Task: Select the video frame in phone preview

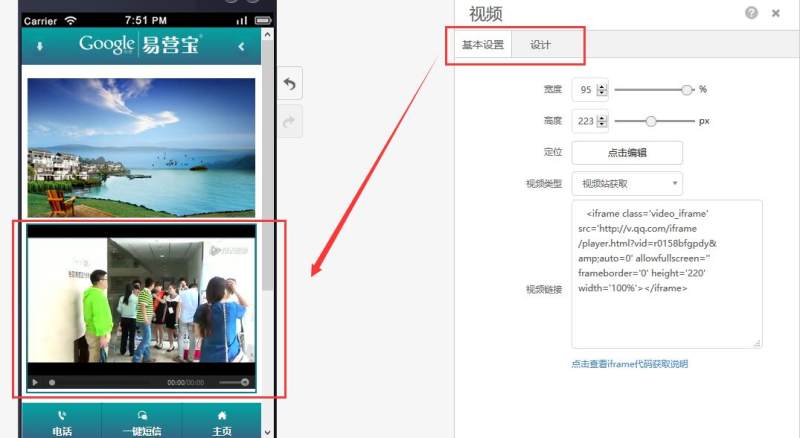Action: tap(141, 308)
